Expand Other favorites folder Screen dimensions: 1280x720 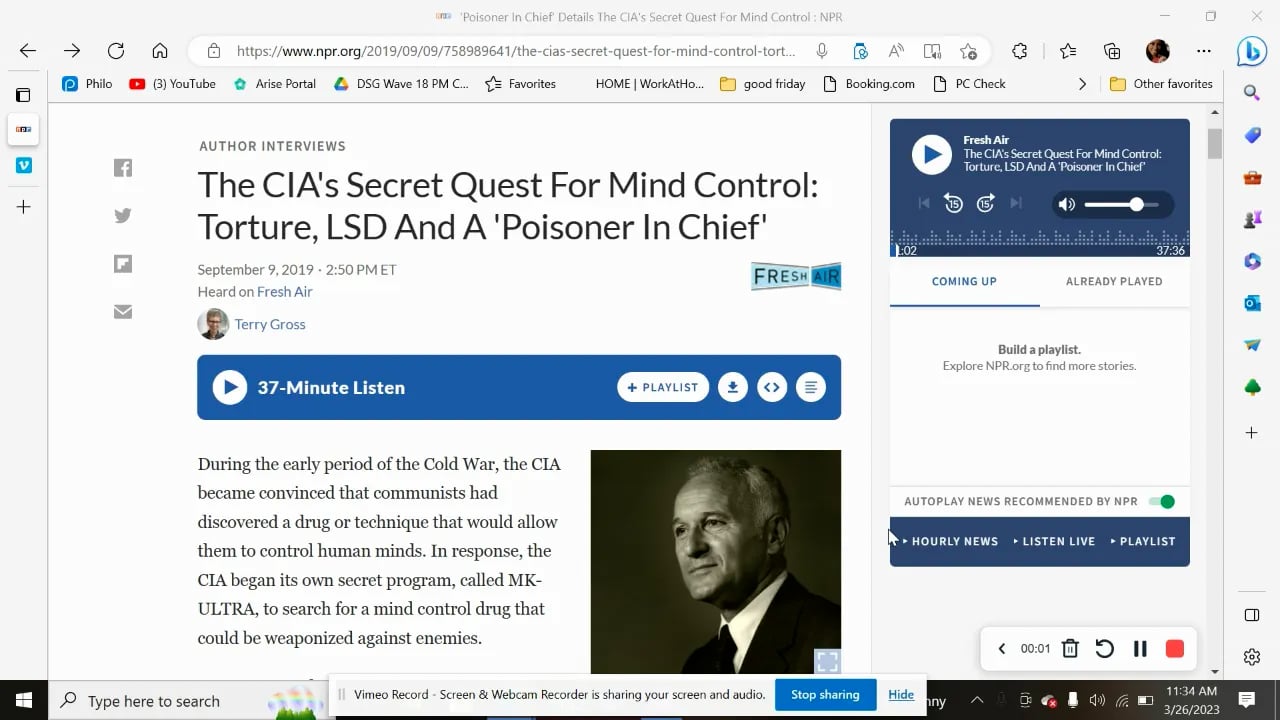[1161, 84]
